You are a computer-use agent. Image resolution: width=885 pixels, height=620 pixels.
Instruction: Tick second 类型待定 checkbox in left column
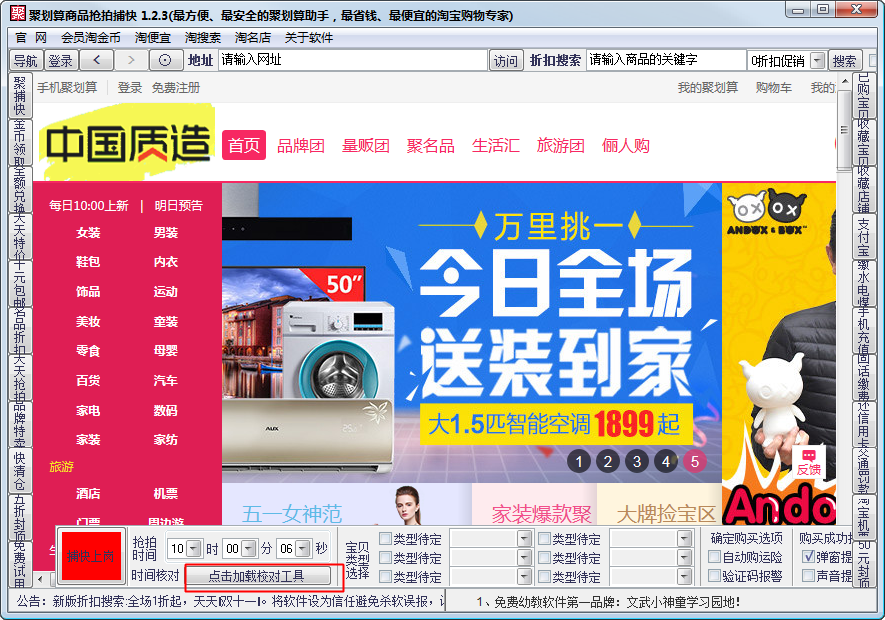[x=385, y=557]
